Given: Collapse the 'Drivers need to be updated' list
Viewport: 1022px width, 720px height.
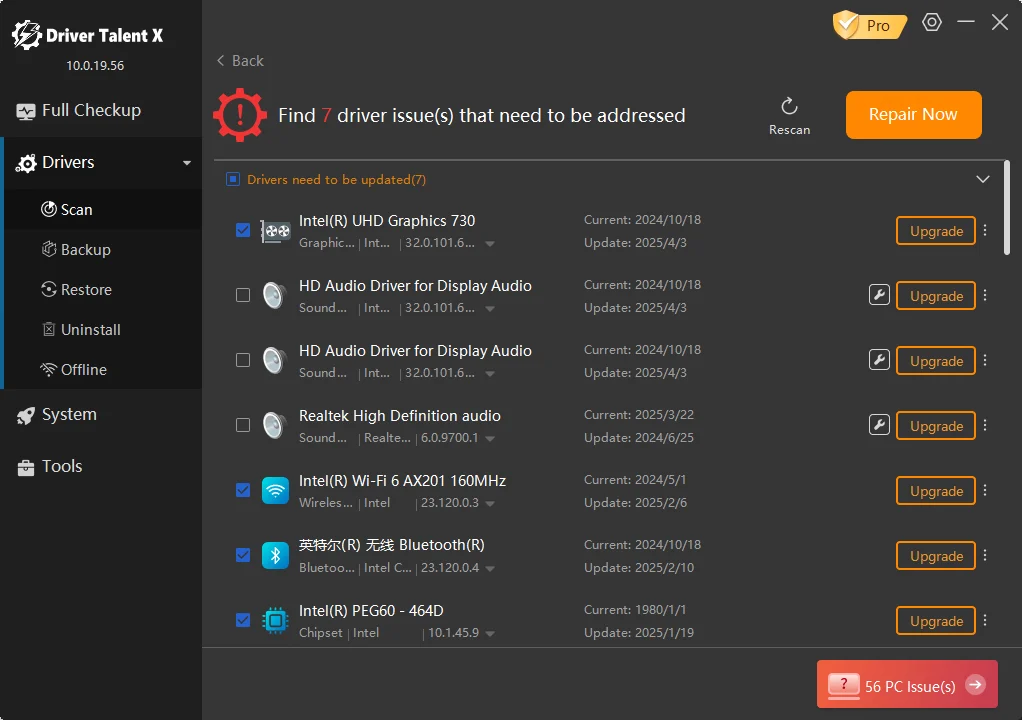Looking at the screenshot, I should (x=983, y=179).
